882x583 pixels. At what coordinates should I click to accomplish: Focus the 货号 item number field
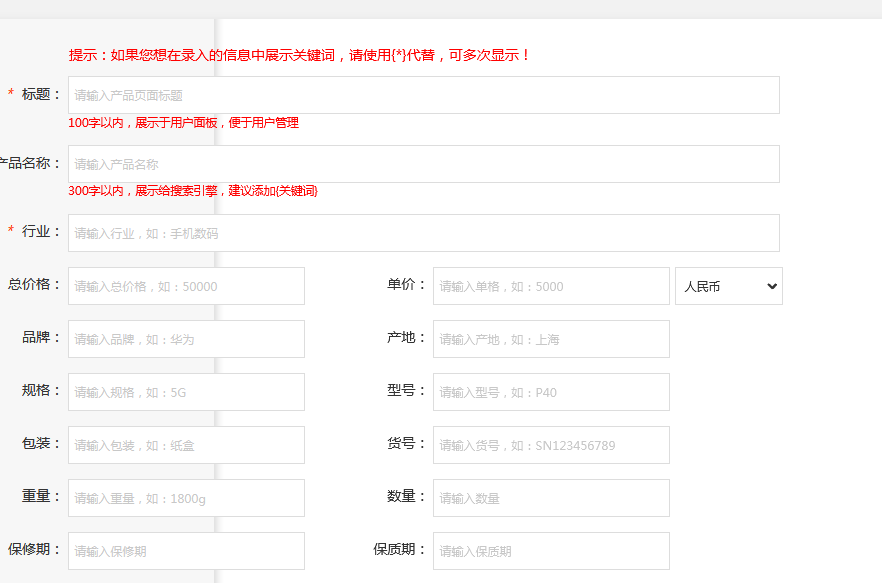(550, 445)
